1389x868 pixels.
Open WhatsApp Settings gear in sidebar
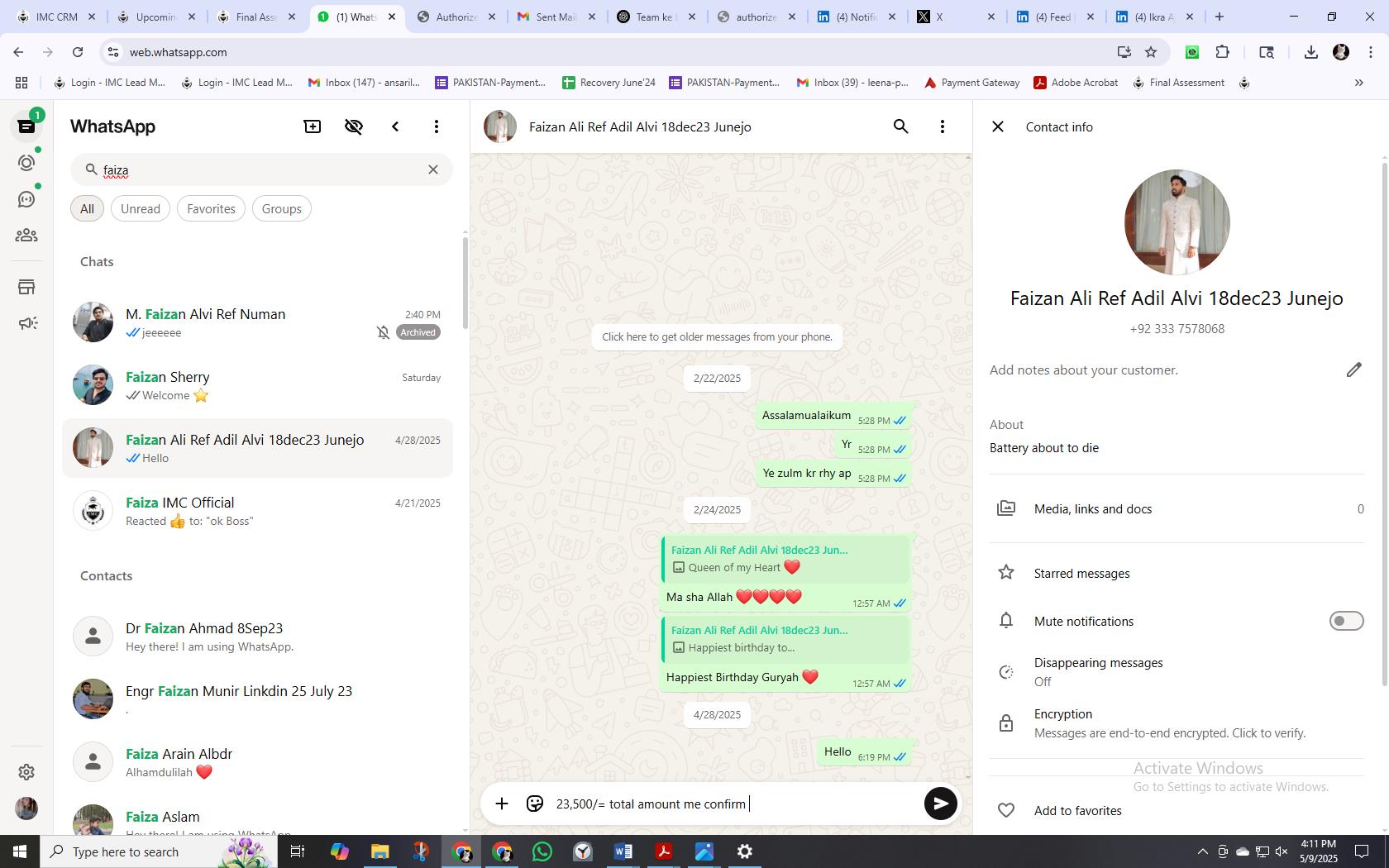pyautogui.click(x=26, y=771)
